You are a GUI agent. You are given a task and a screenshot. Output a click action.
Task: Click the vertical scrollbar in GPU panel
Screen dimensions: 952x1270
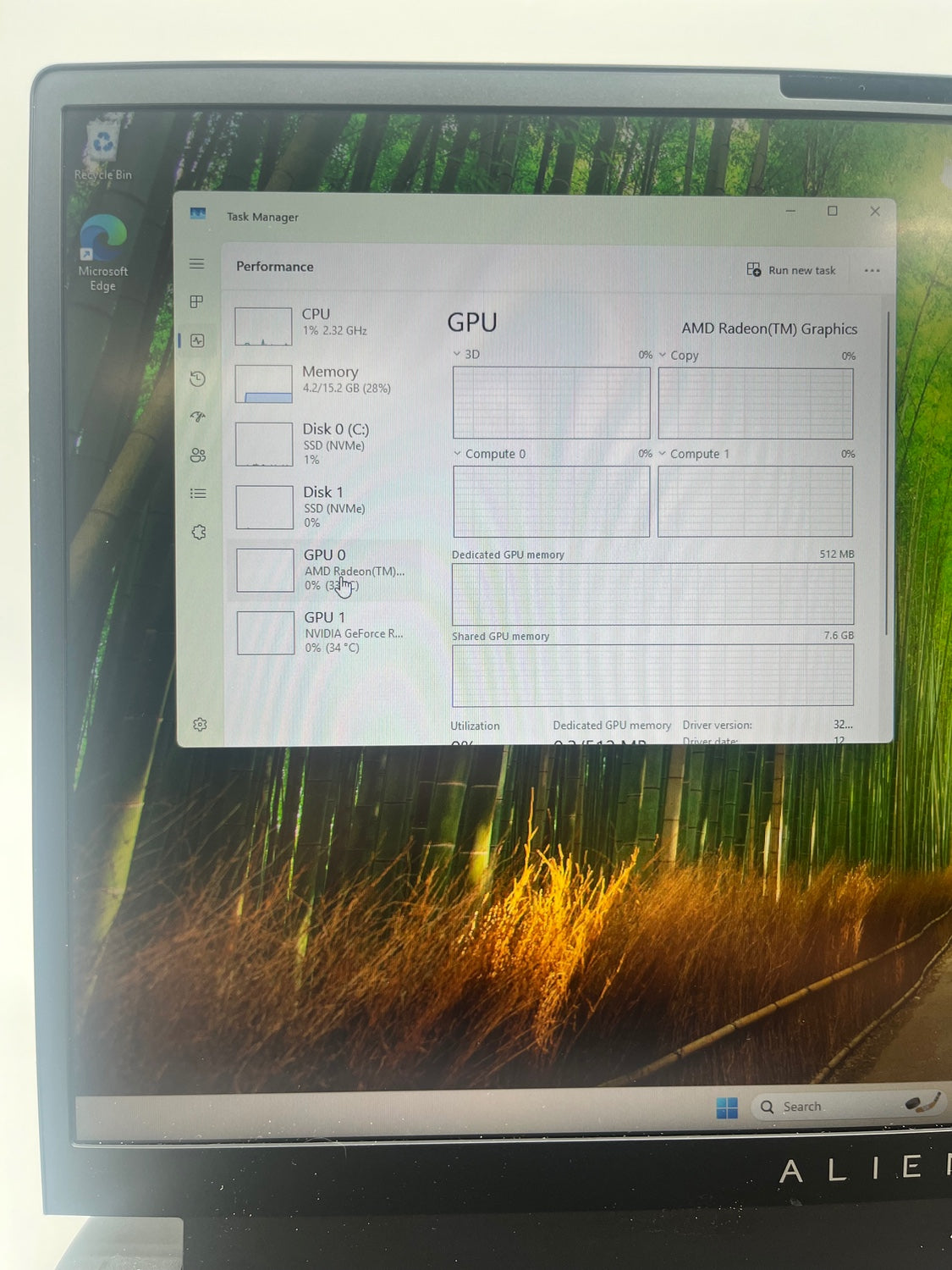click(x=887, y=474)
